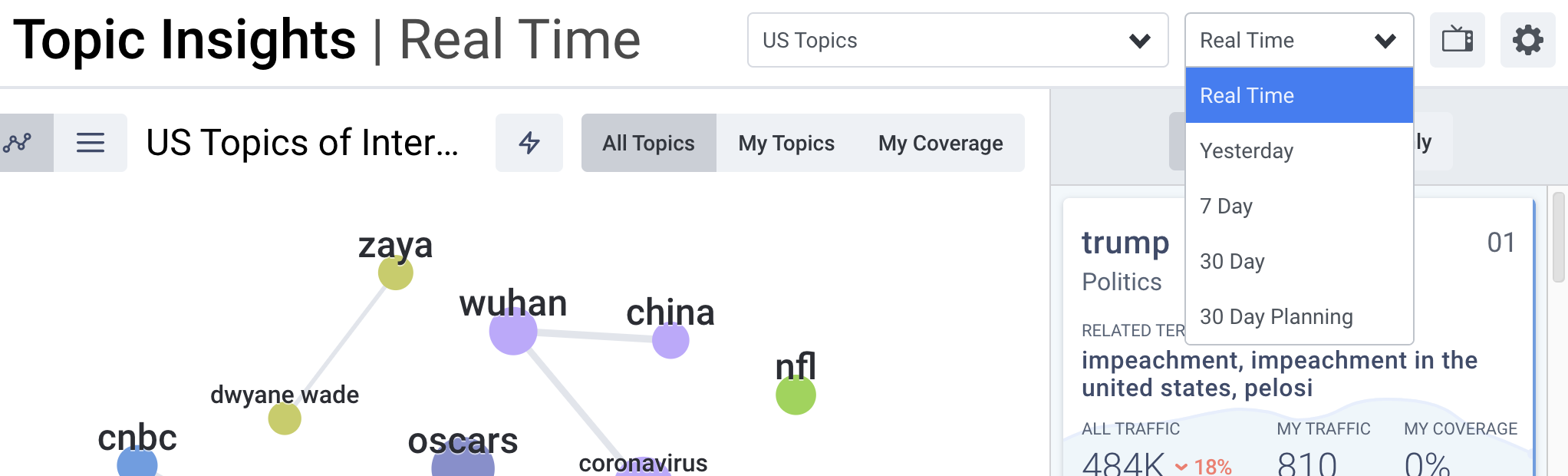Open the trump topic card
Image resolution: width=1568 pixels, height=476 pixels.
point(1125,243)
